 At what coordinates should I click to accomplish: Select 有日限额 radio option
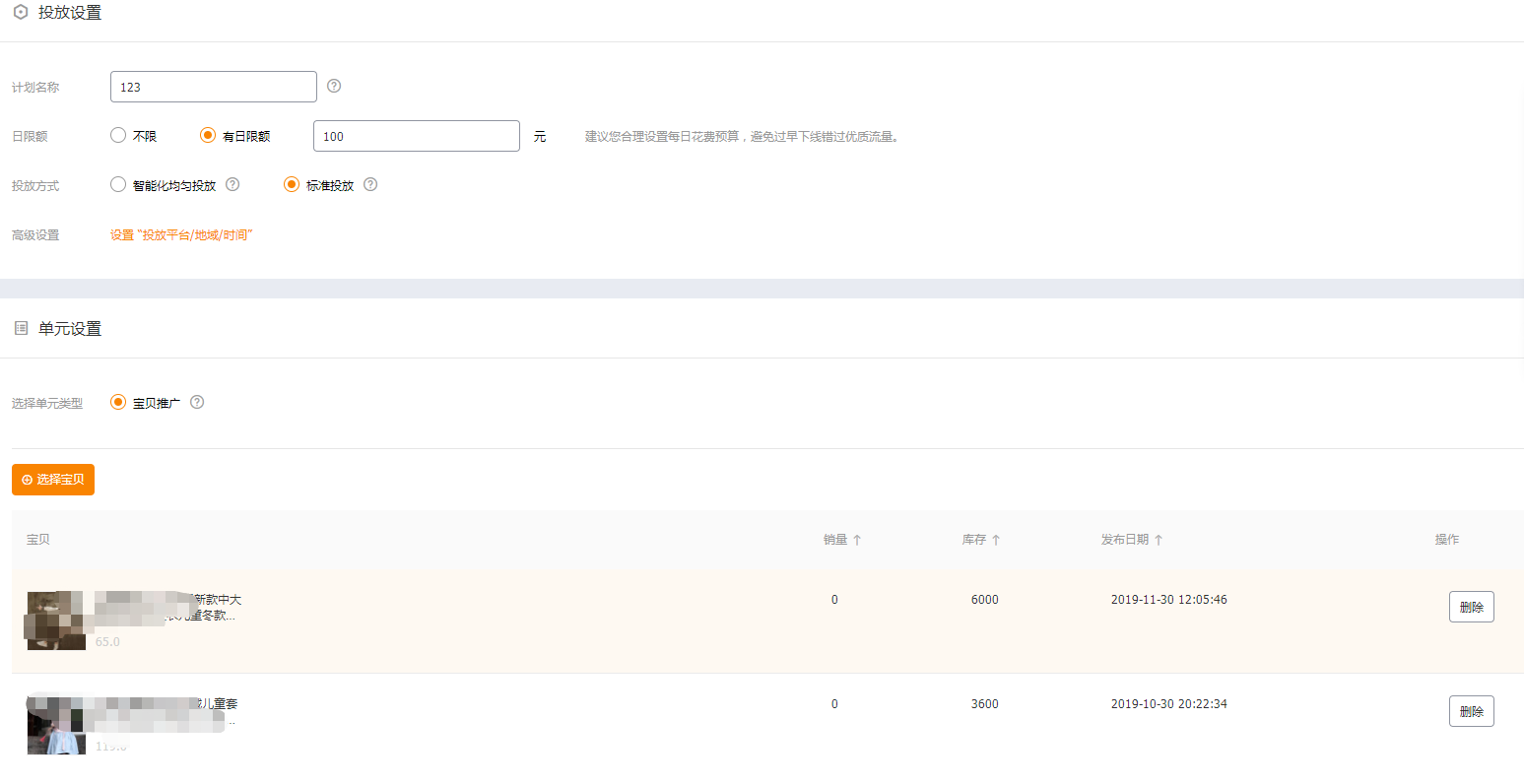[208, 135]
